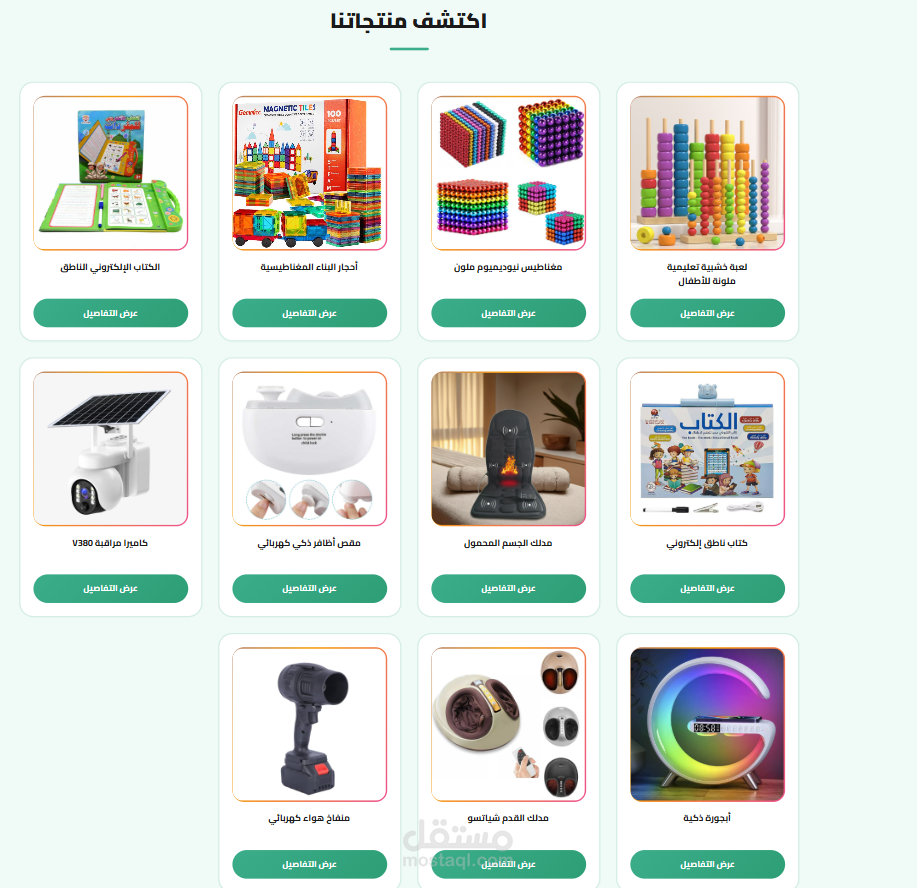This screenshot has width=917, height=888.
Task: Select the smart RGB lamp picture
Action: [707, 724]
